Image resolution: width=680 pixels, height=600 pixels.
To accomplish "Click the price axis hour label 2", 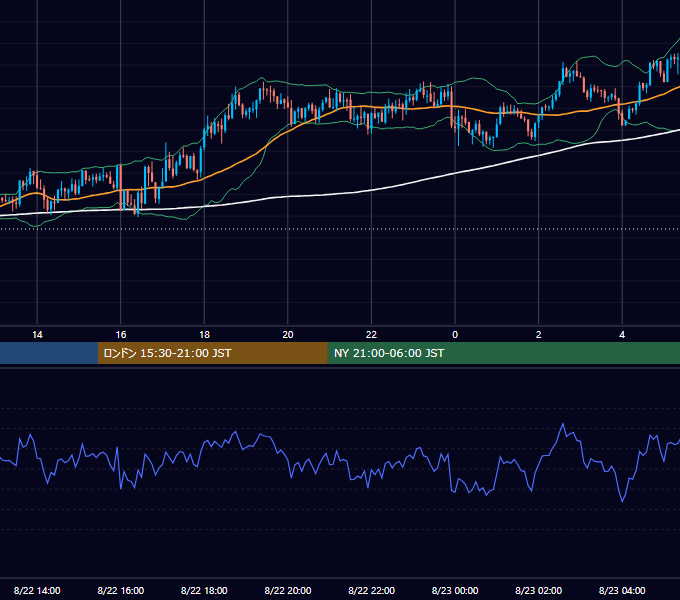I will pos(538,335).
